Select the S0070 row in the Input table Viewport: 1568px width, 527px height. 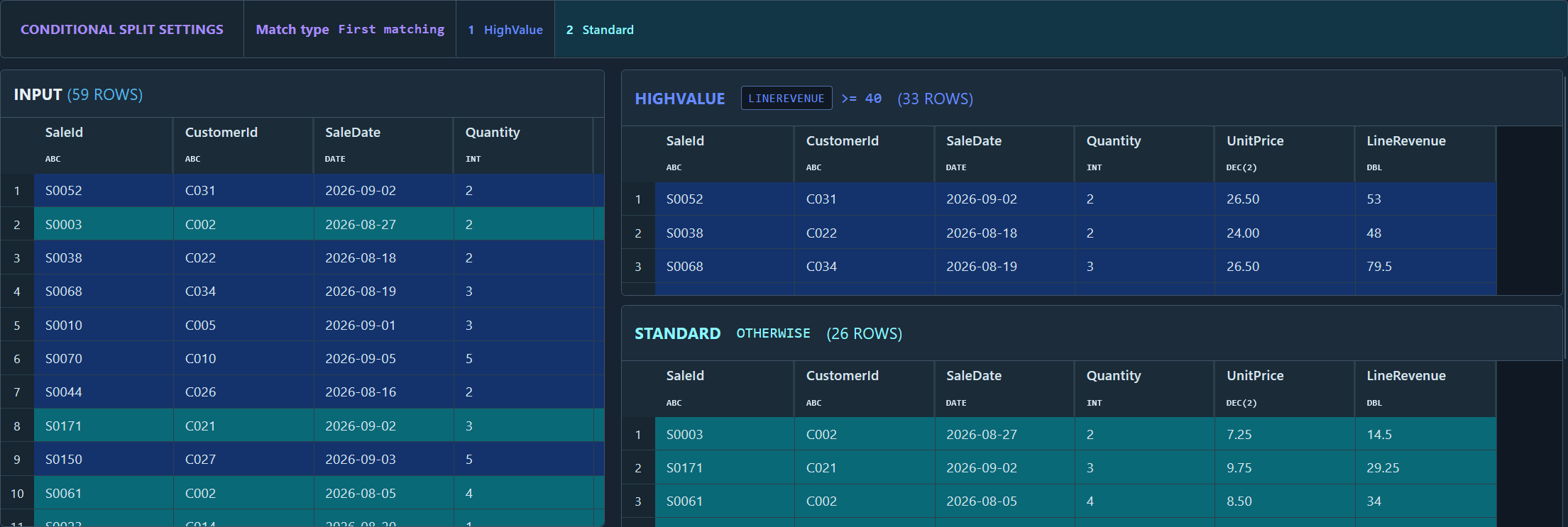point(302,358)
